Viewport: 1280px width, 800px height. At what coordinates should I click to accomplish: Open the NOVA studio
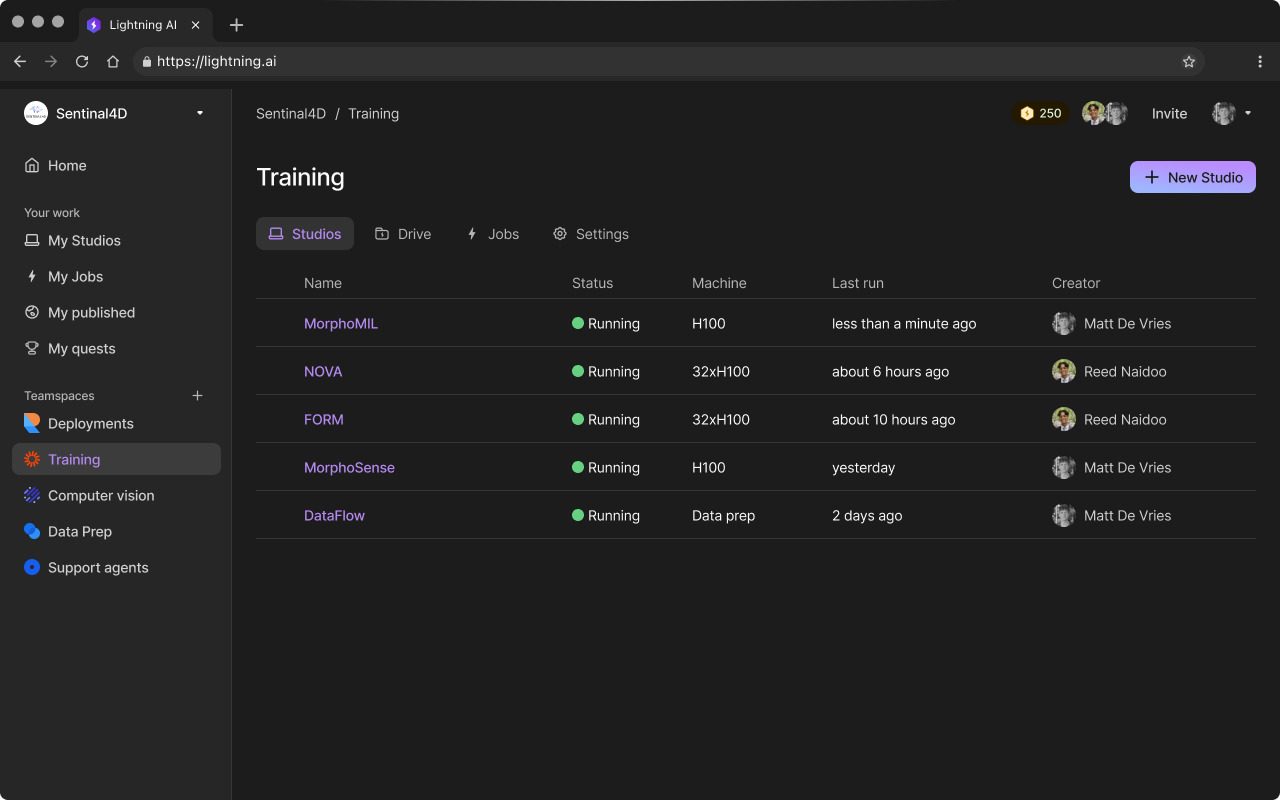(323, 372)
